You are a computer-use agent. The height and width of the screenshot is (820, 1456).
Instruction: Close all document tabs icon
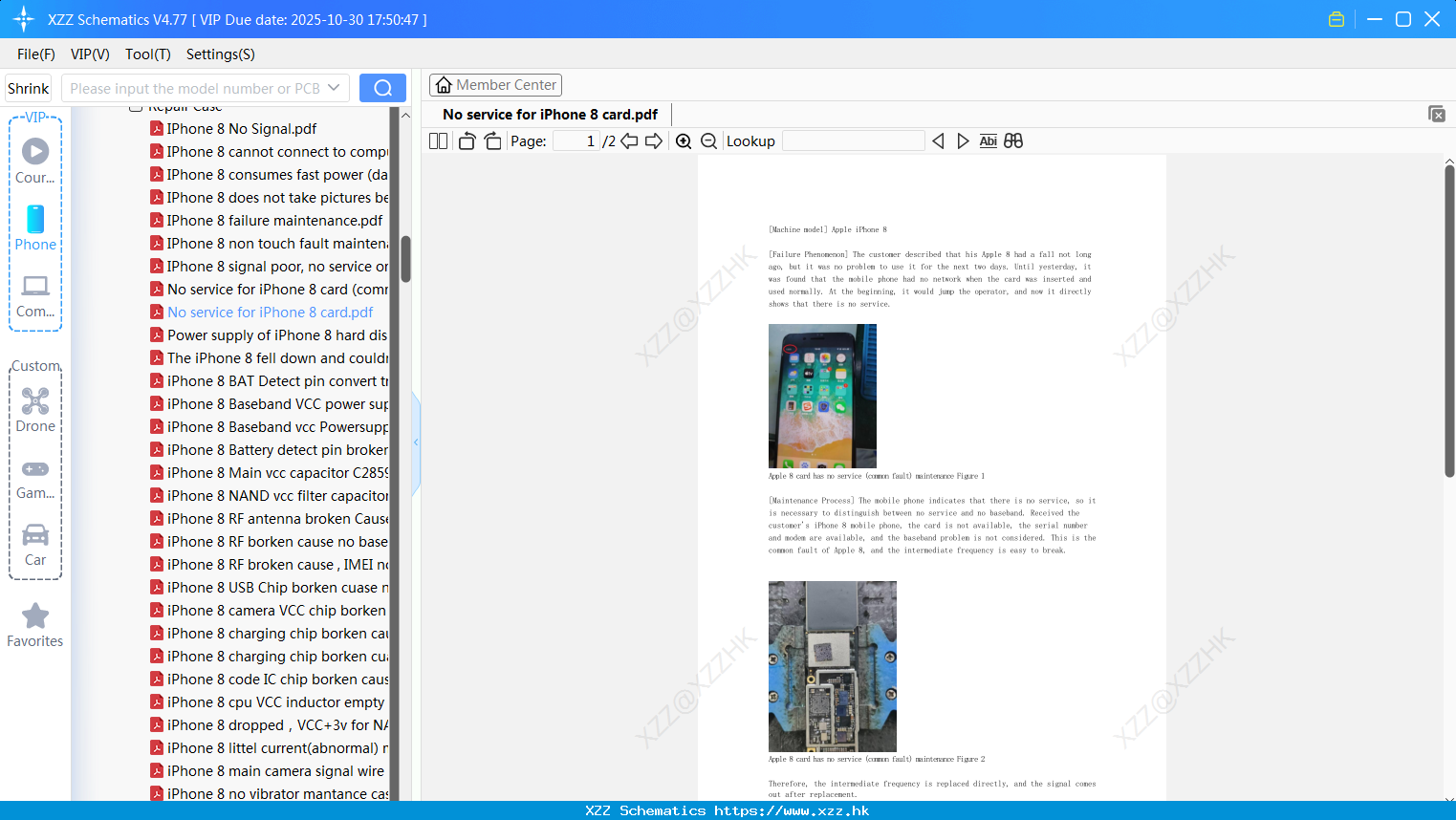(x=1436, y=114)
